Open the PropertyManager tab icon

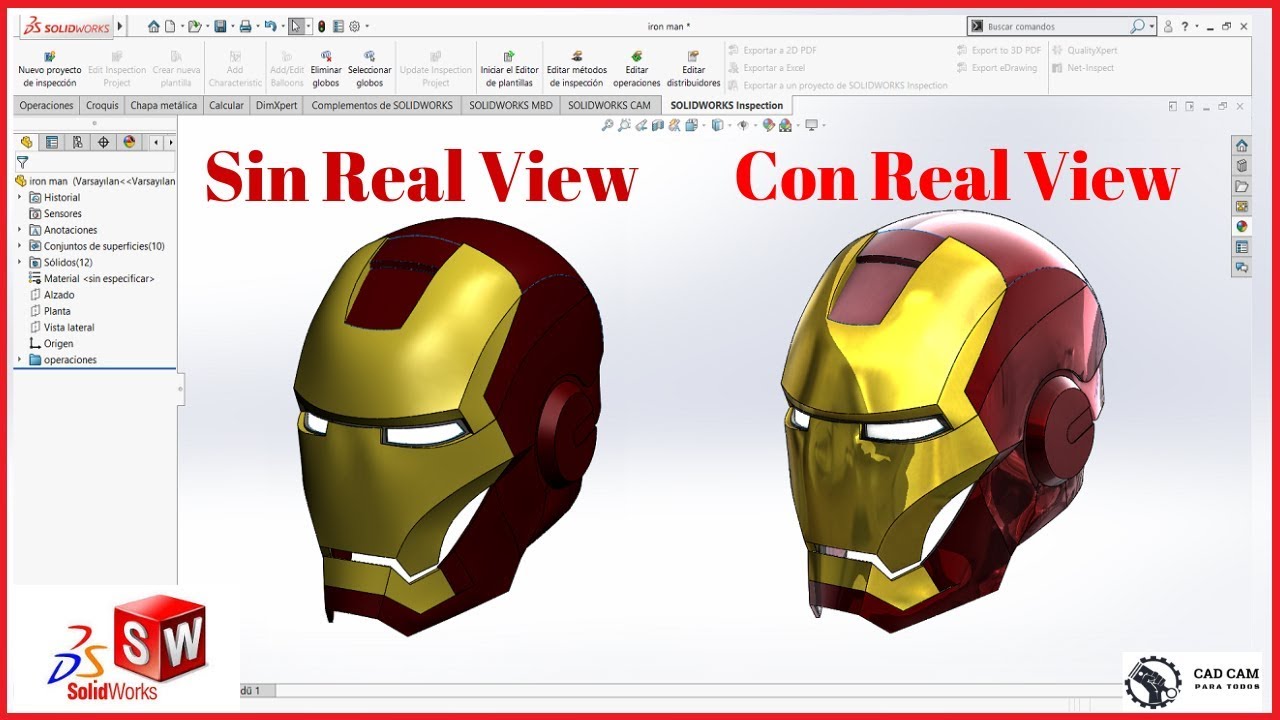pos(52,142)
